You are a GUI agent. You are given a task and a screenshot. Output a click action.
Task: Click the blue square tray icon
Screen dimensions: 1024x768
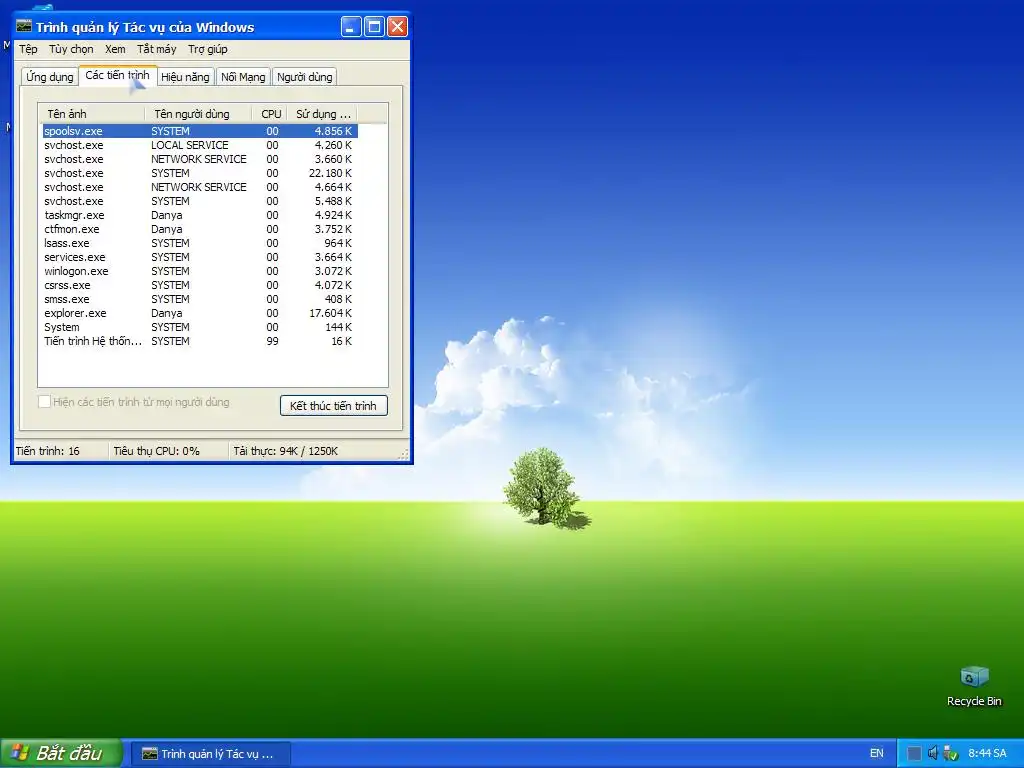pyautogui.click(x=914, y=753)
